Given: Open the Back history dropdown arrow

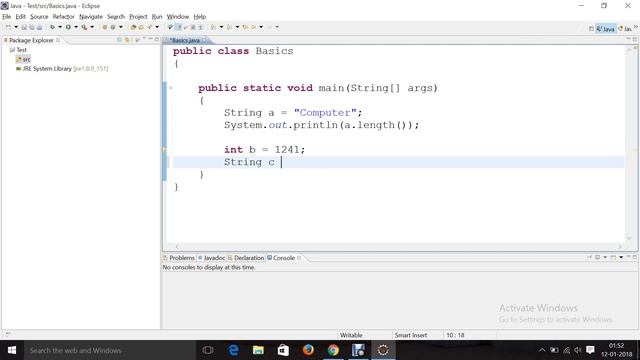Looking at the screenshot, I should [261, 27].
